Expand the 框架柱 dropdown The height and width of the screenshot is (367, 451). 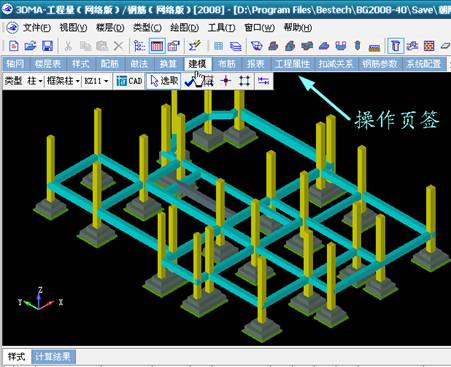tap(63, 81)
